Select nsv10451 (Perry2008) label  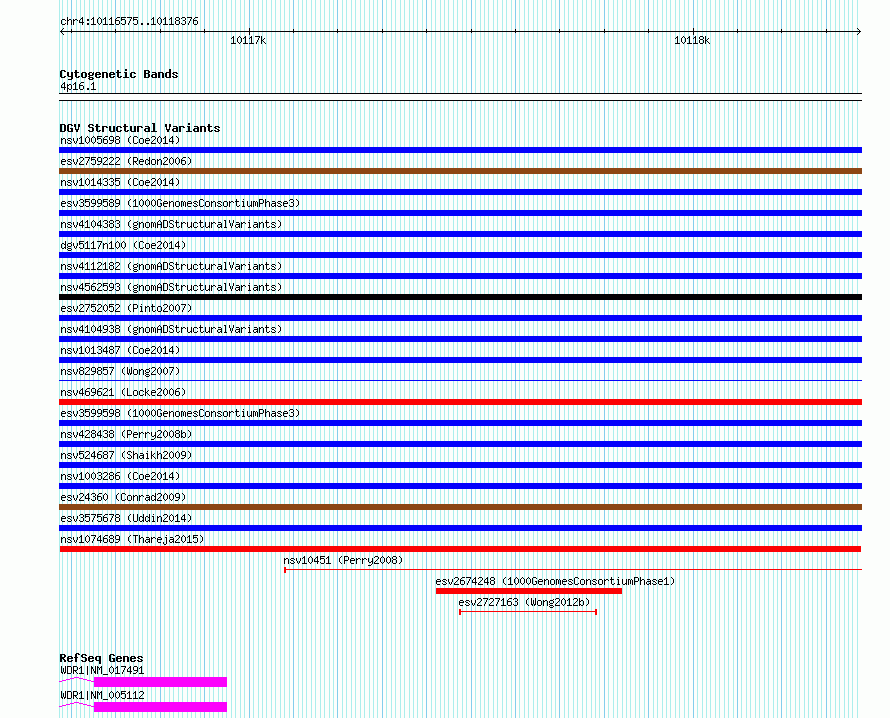coord(343,560)
